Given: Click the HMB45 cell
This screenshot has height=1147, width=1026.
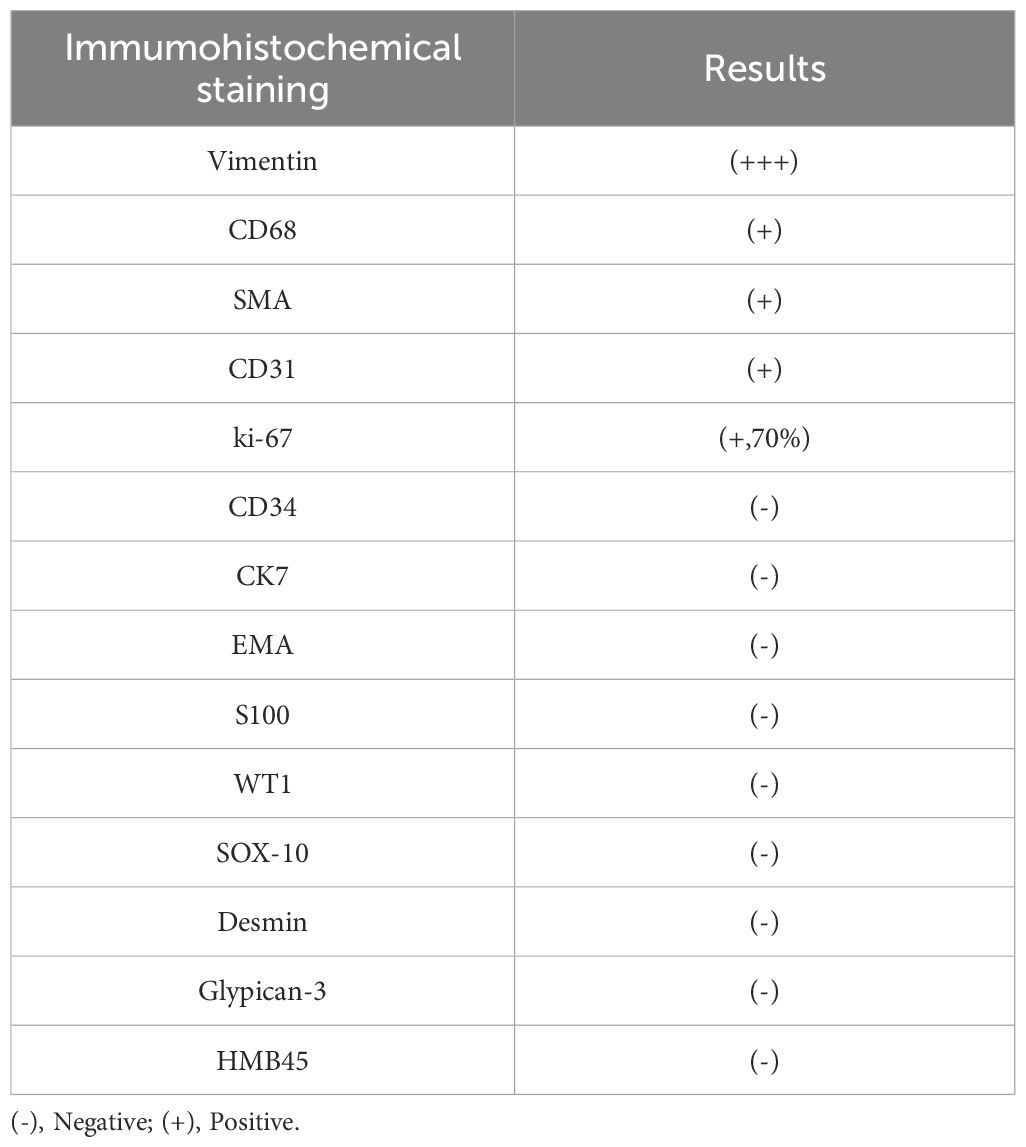Looking at the screenshot, I should [x=262, y=1060].
